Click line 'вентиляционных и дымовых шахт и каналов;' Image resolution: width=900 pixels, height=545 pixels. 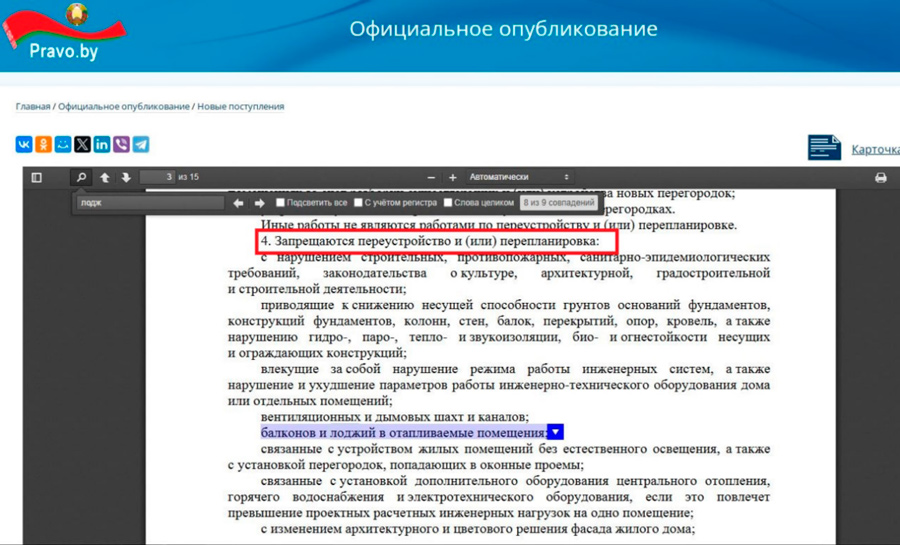(x=394, y=416)
